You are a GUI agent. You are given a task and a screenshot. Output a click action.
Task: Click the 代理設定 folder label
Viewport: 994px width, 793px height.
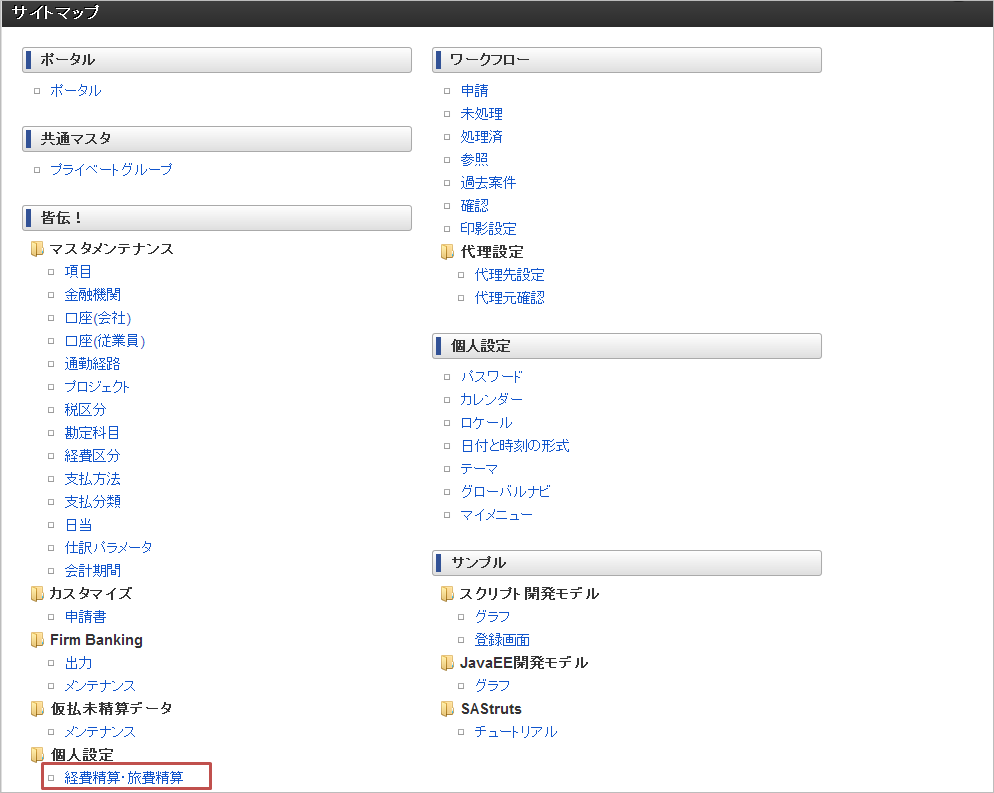click(x=492, y=252)
